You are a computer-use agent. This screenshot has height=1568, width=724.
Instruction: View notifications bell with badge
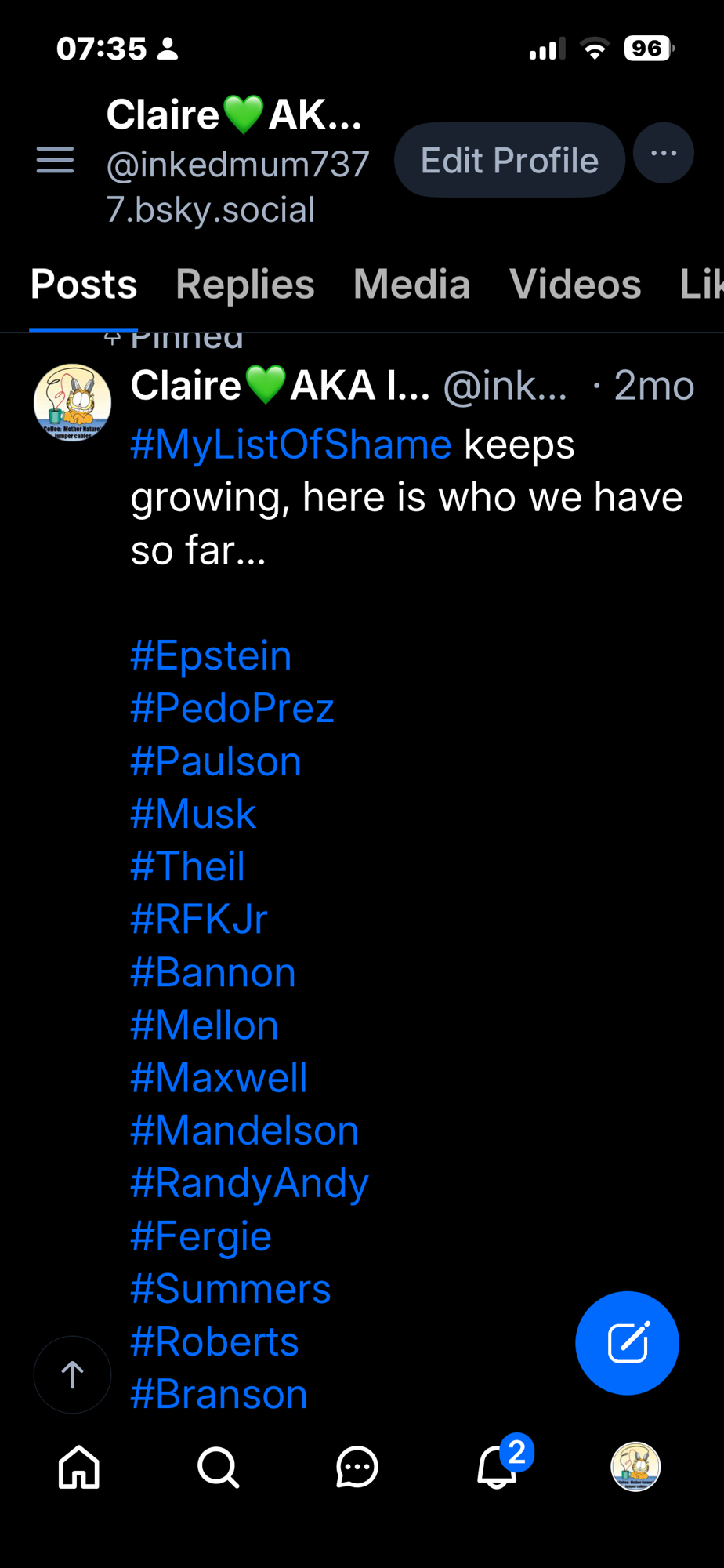[x=498, y=1465]
